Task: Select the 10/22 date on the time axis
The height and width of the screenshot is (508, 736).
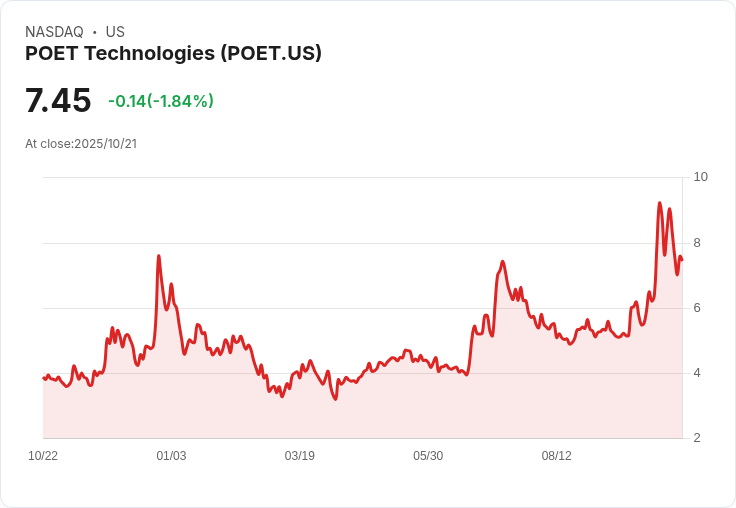Action: pos(43,456)
